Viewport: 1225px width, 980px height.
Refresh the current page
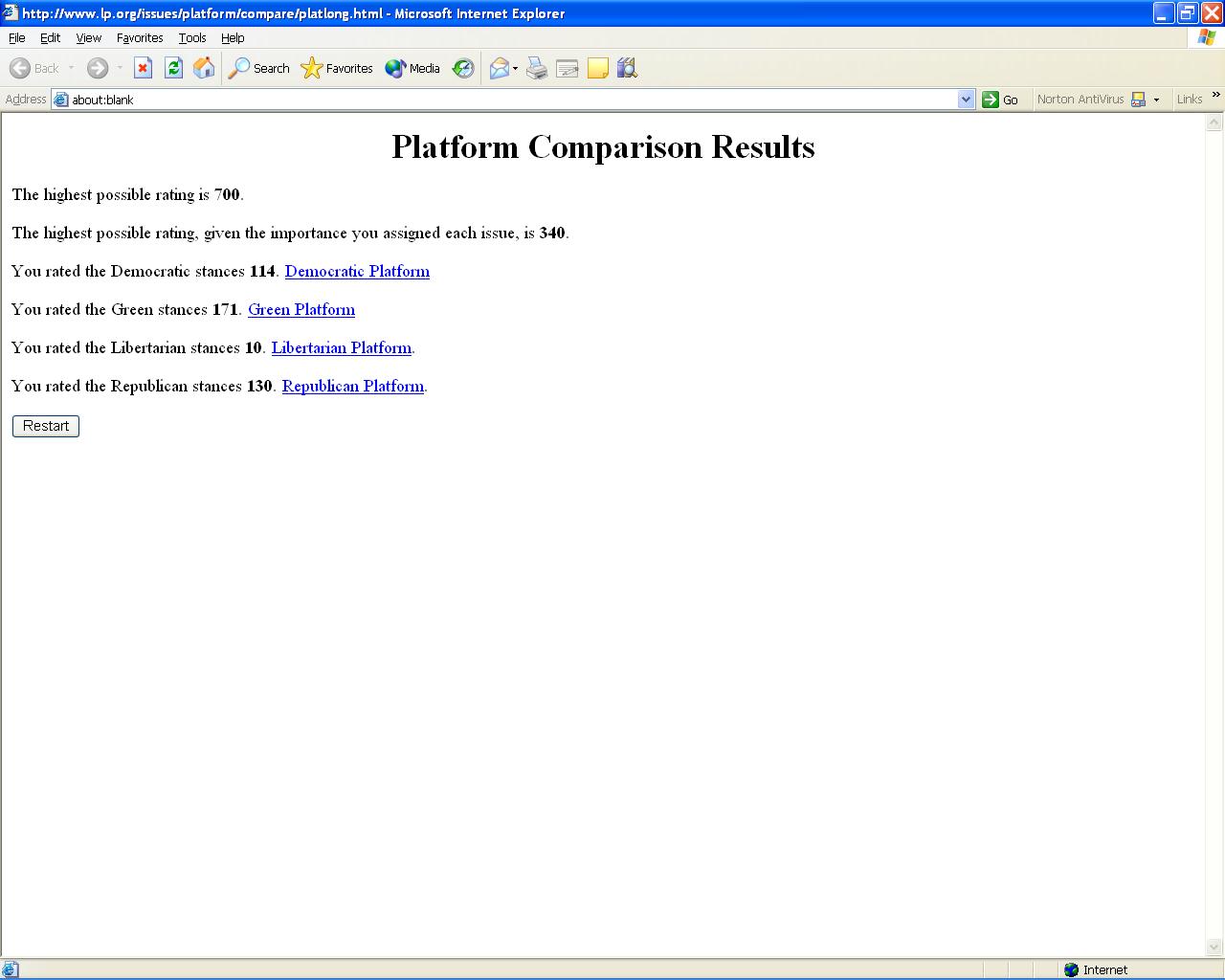(x=173, y=68)
